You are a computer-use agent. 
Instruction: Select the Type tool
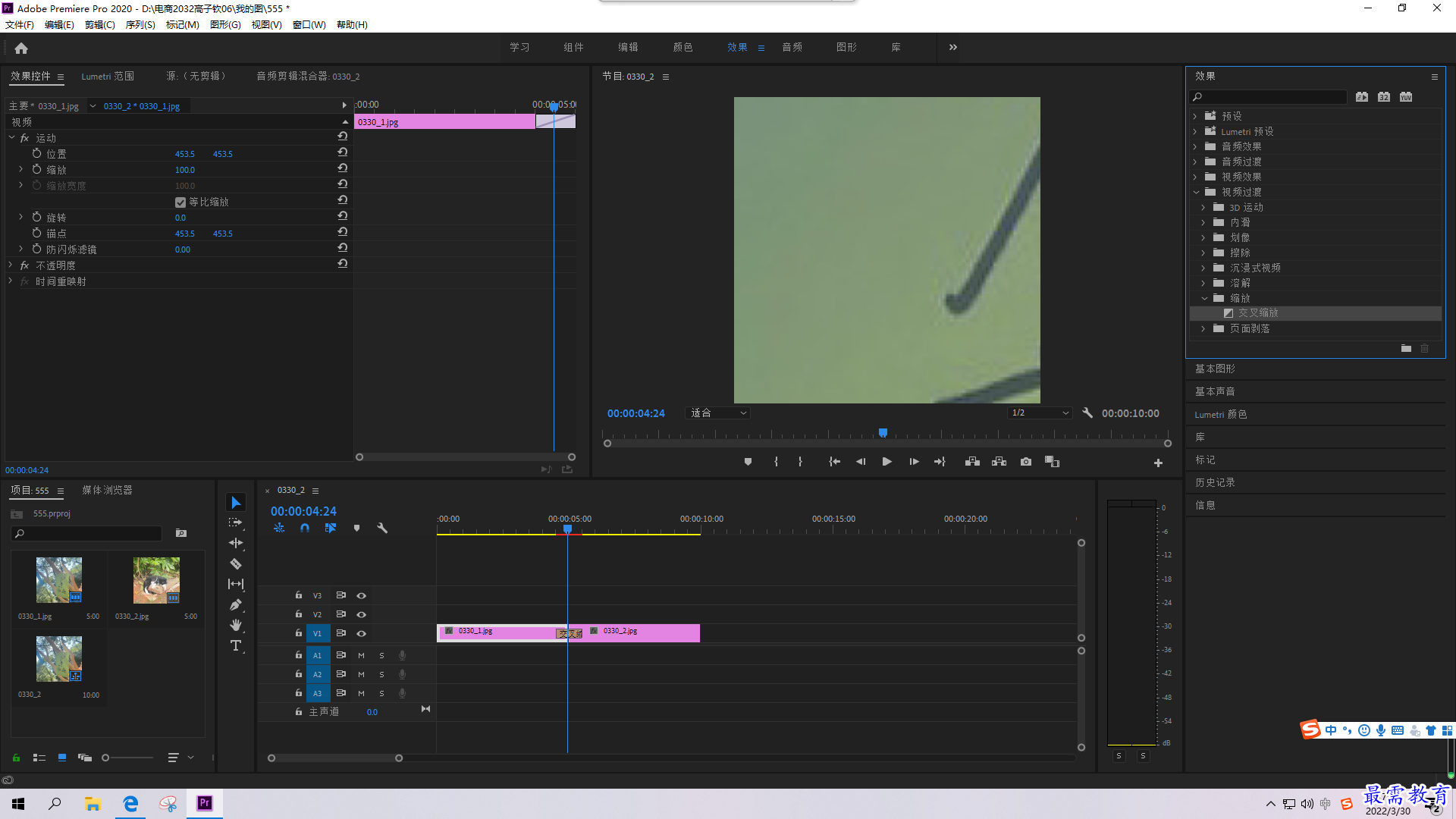click(236, 645)
